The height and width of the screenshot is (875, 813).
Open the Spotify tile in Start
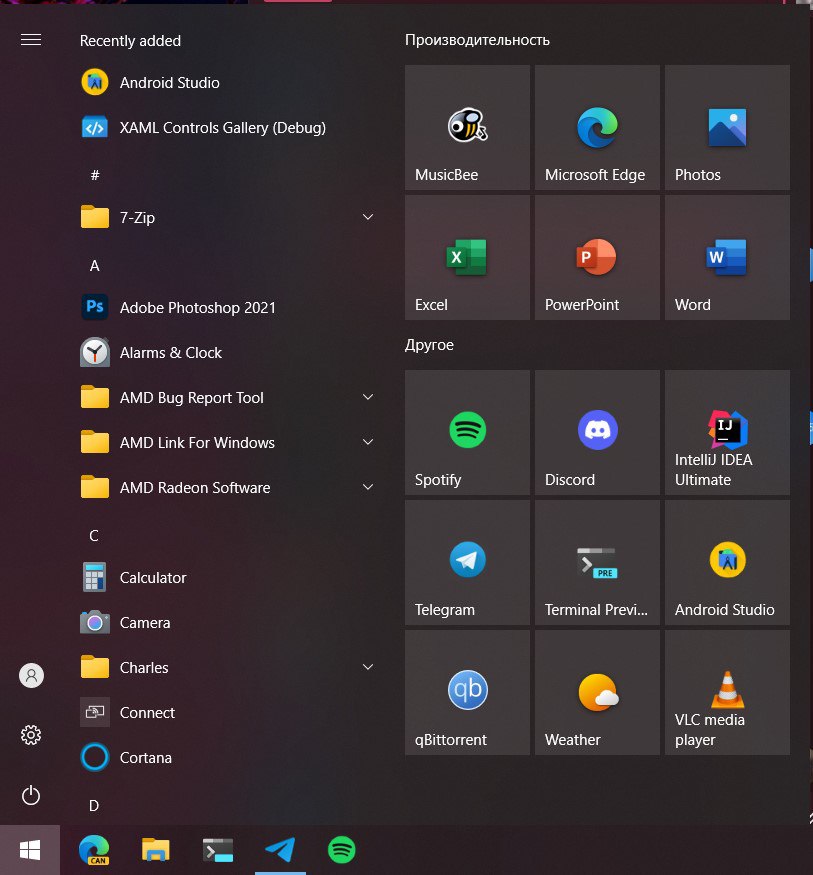467,432
